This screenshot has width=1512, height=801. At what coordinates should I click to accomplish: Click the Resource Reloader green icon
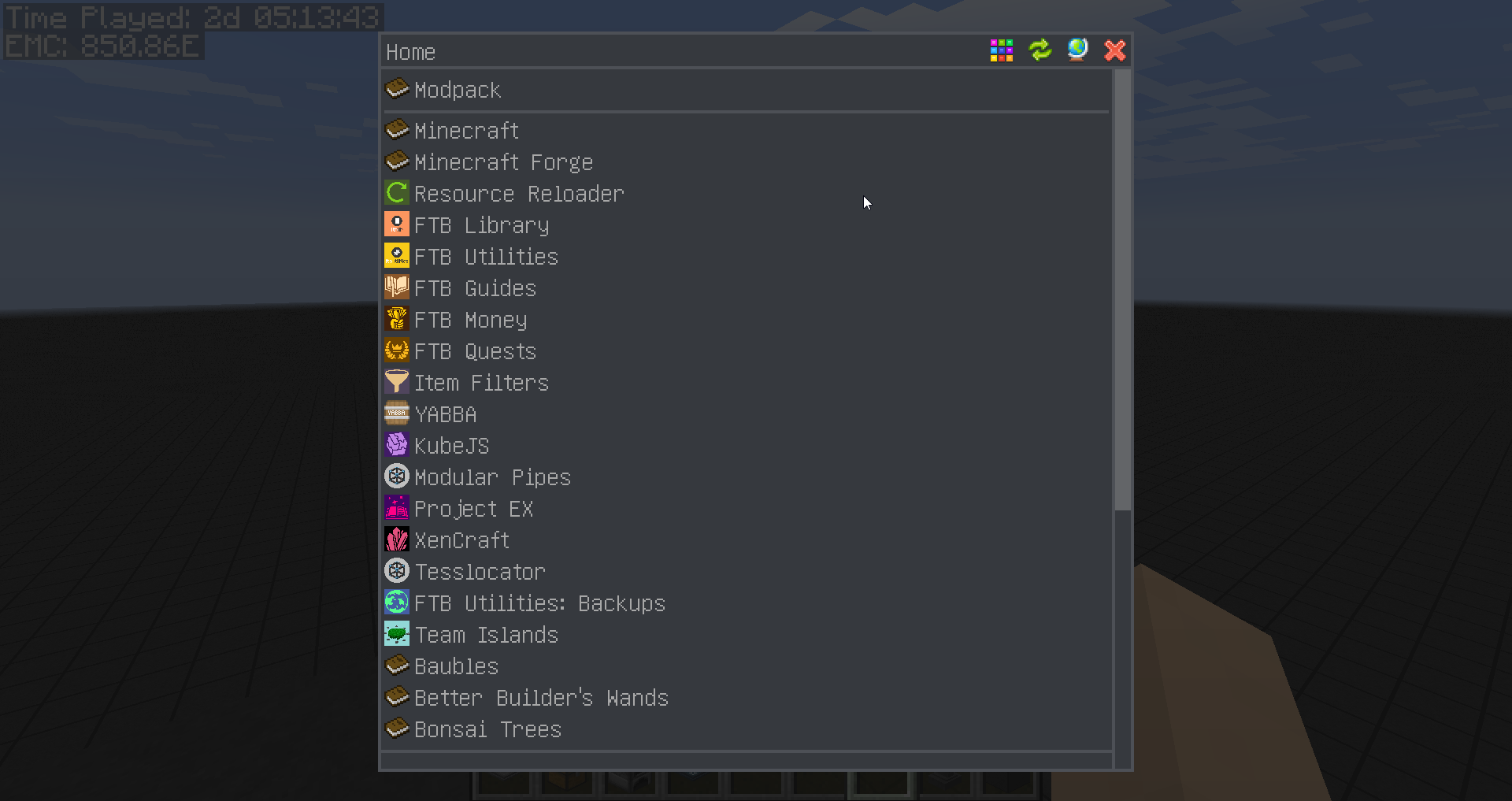pyautogui.click(x=397, y=193)
